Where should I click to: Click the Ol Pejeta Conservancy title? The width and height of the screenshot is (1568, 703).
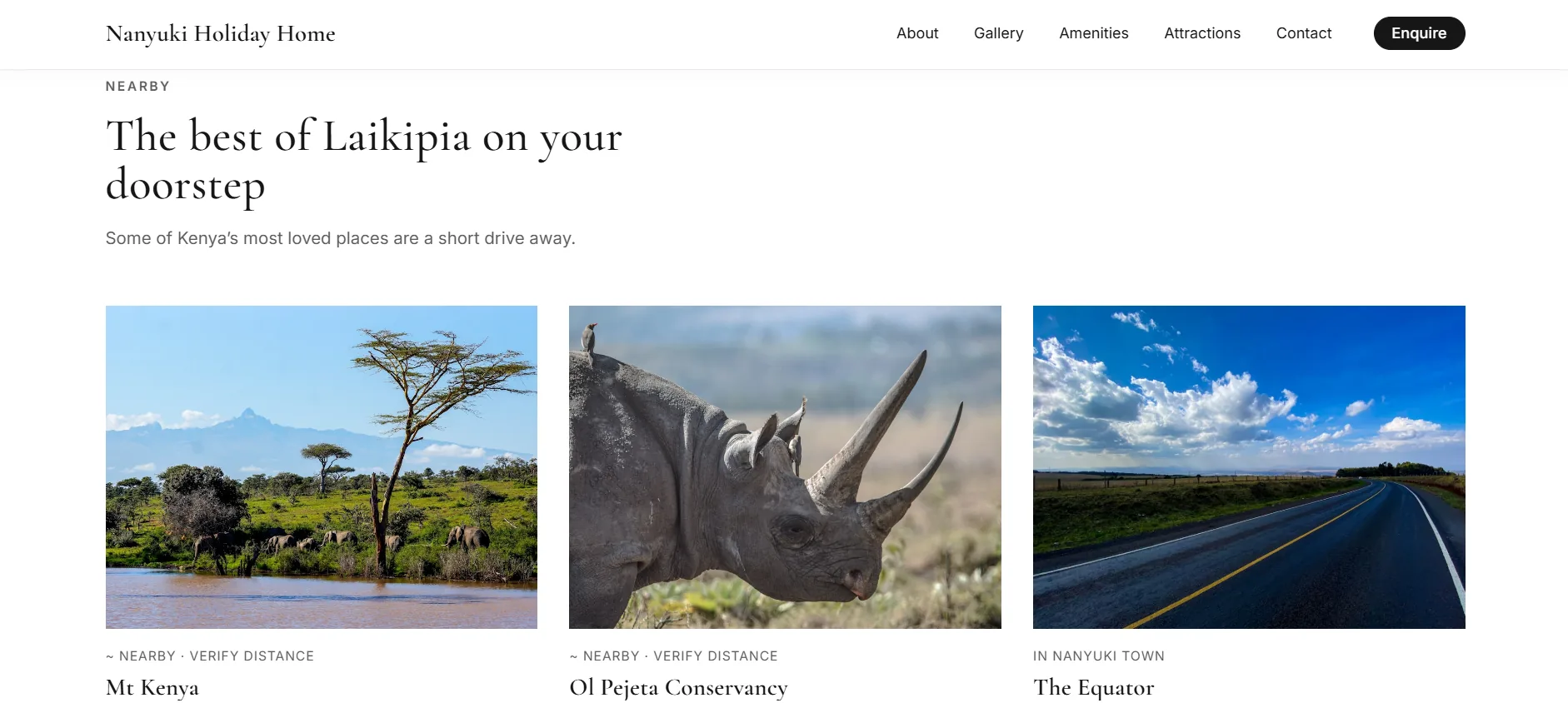tap(678, 688)
